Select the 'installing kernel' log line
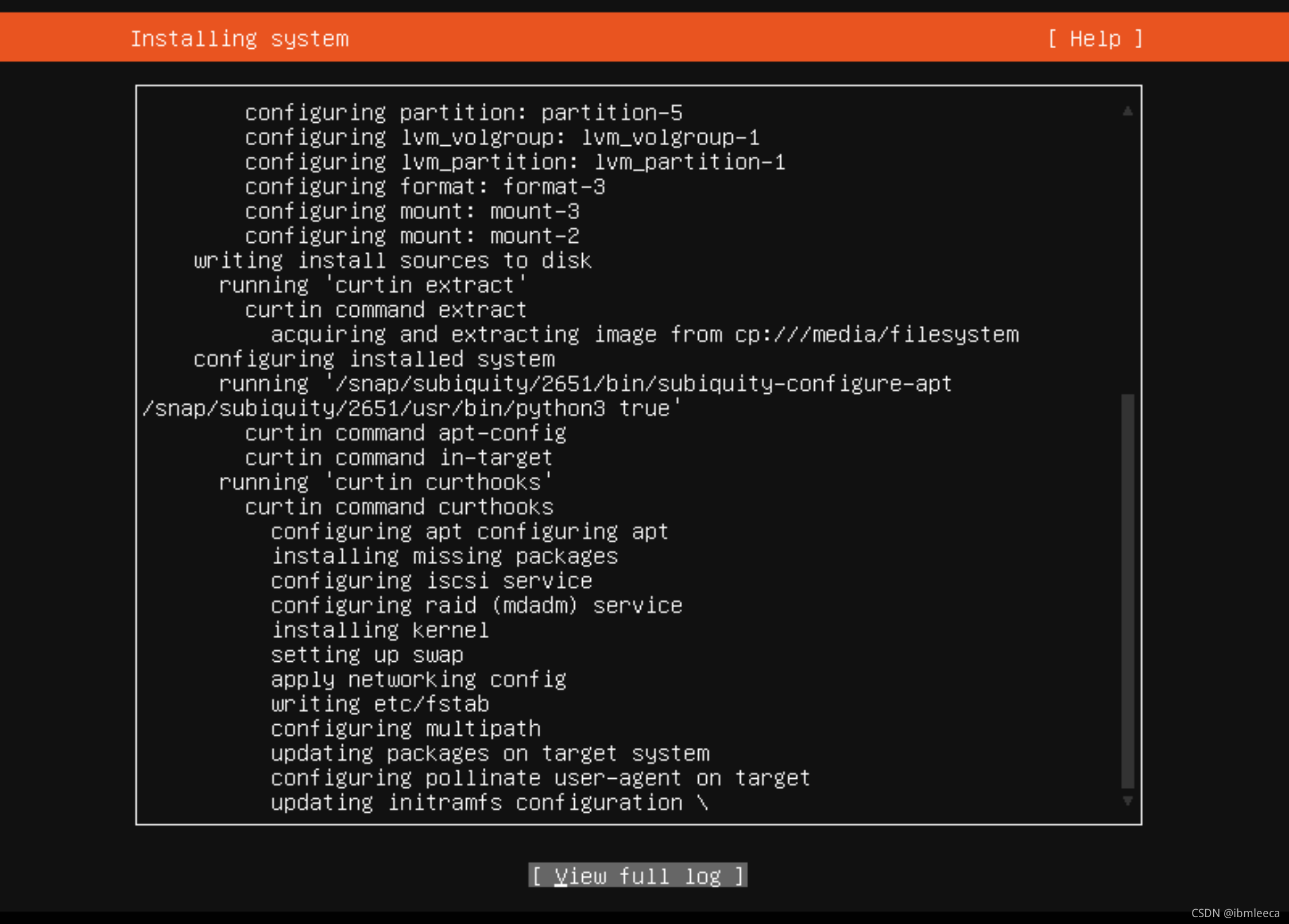Screen dimensions: 1289x924 click(x=380, y=630)
